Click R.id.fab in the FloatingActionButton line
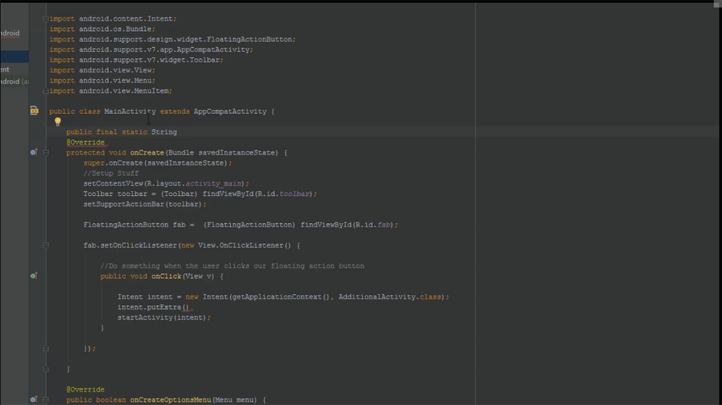 click(x=373, y=225)
